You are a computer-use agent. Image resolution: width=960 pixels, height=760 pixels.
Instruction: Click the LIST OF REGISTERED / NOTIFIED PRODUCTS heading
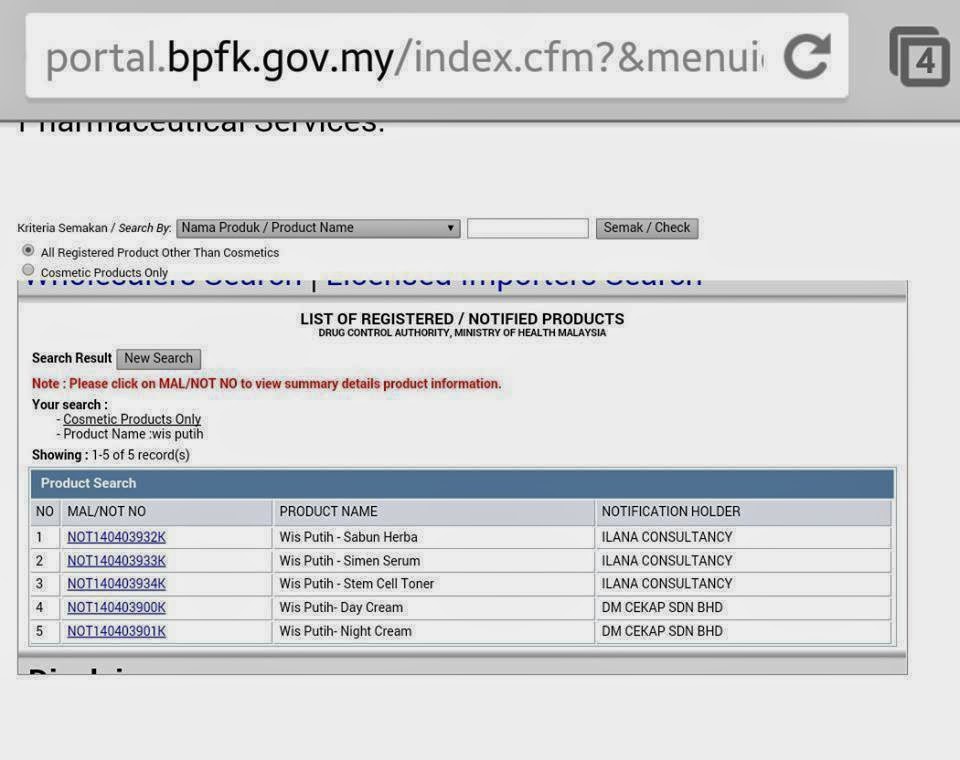pos(462,319)
